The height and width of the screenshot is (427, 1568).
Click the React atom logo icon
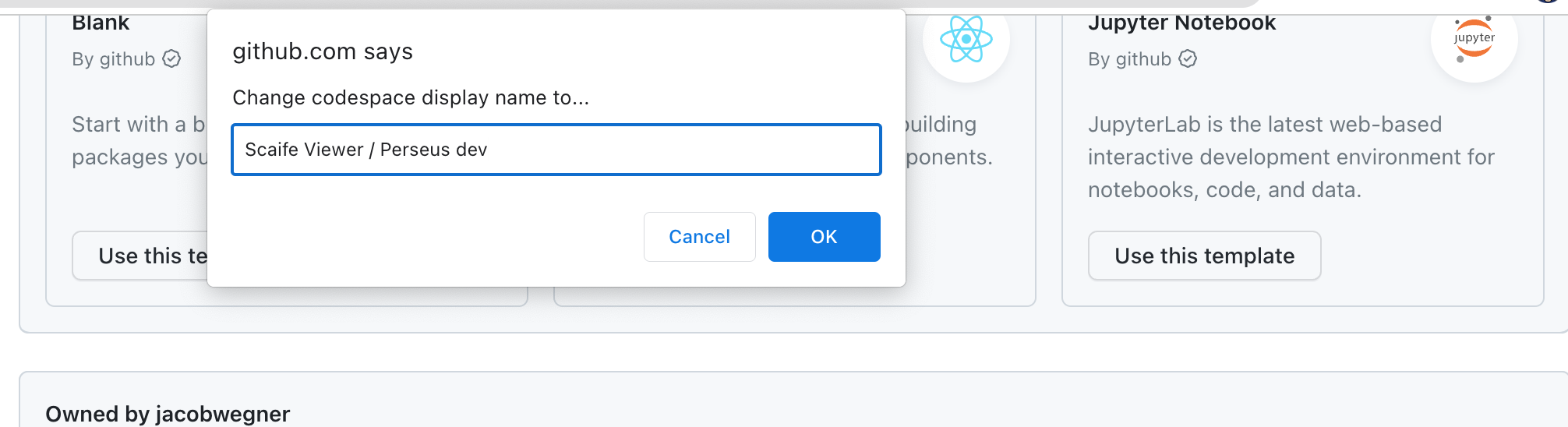point(966,39)
